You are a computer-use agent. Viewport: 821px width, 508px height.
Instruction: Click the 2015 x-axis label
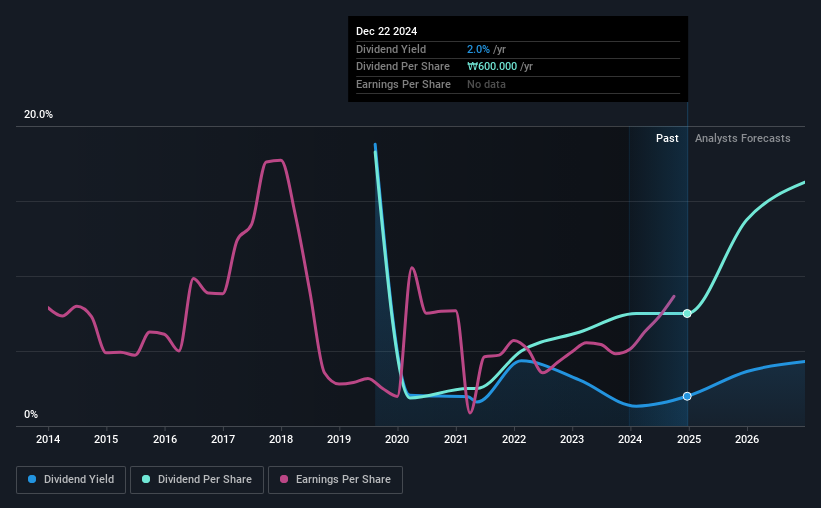coord(106,439)
